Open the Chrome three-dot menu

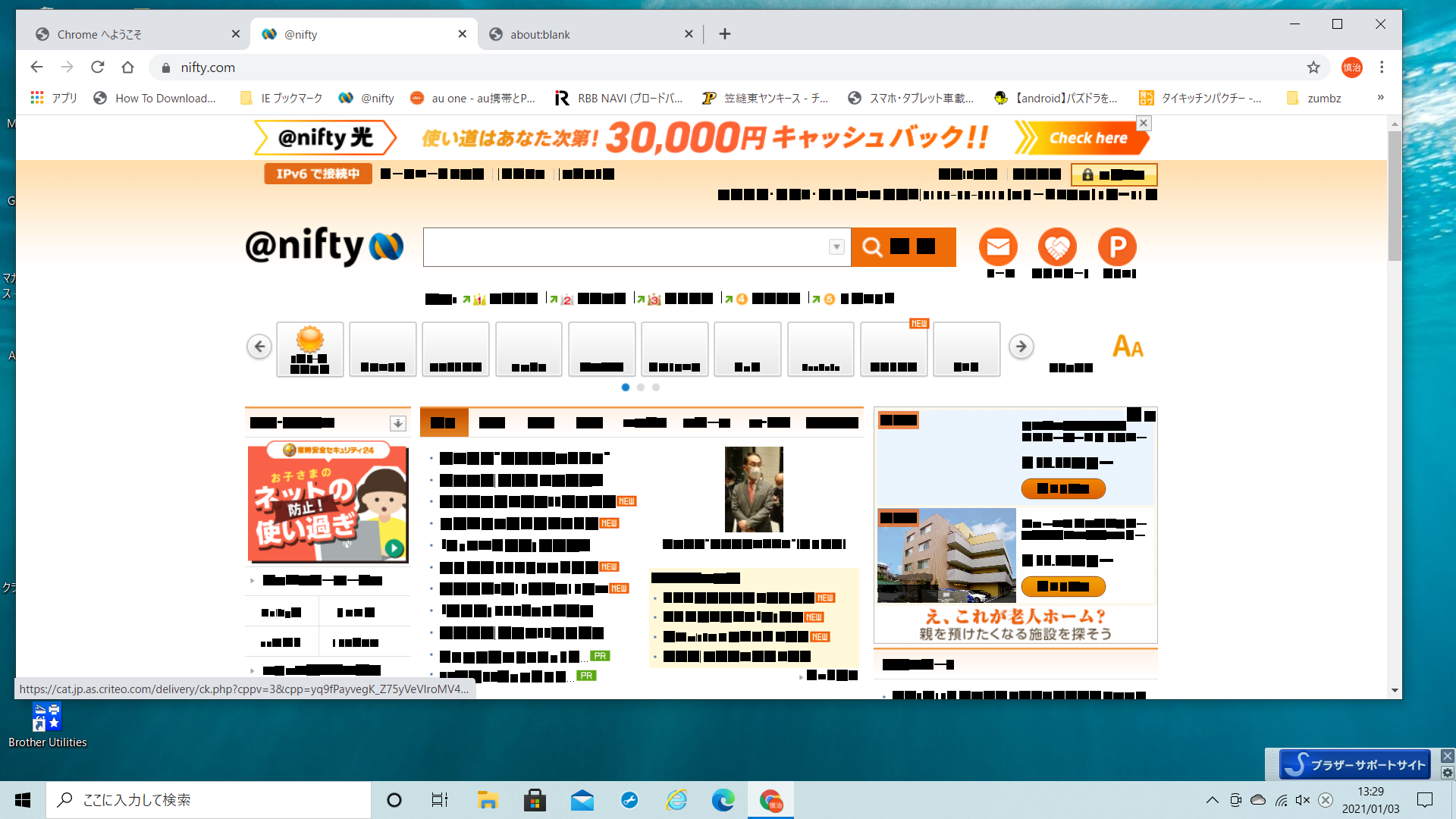coord(1382,67)
